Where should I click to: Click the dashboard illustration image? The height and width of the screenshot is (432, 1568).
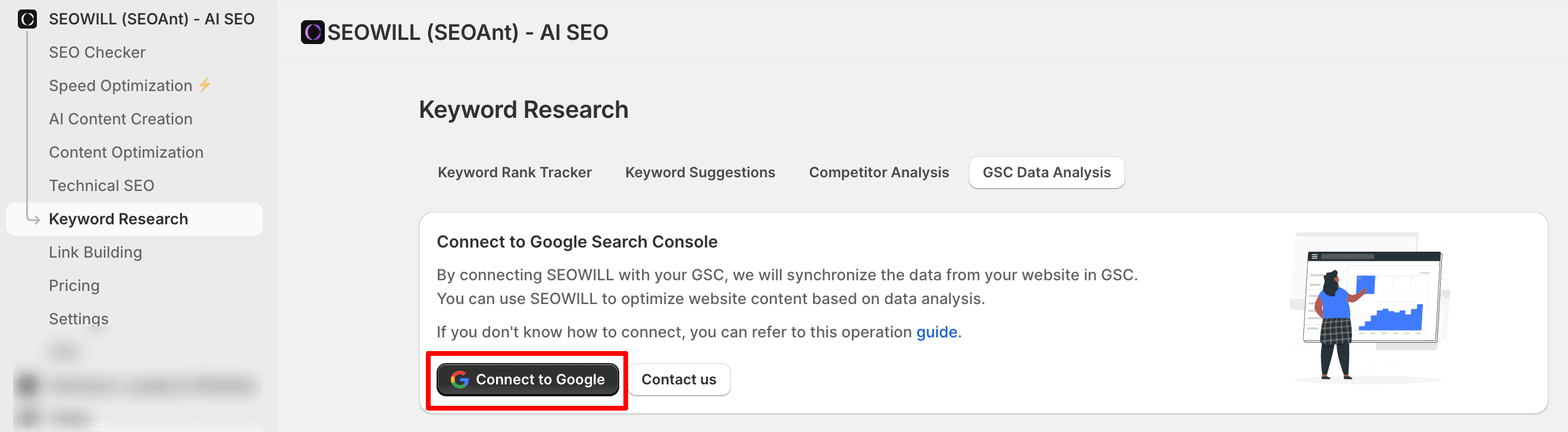[x=1369, y=308]
